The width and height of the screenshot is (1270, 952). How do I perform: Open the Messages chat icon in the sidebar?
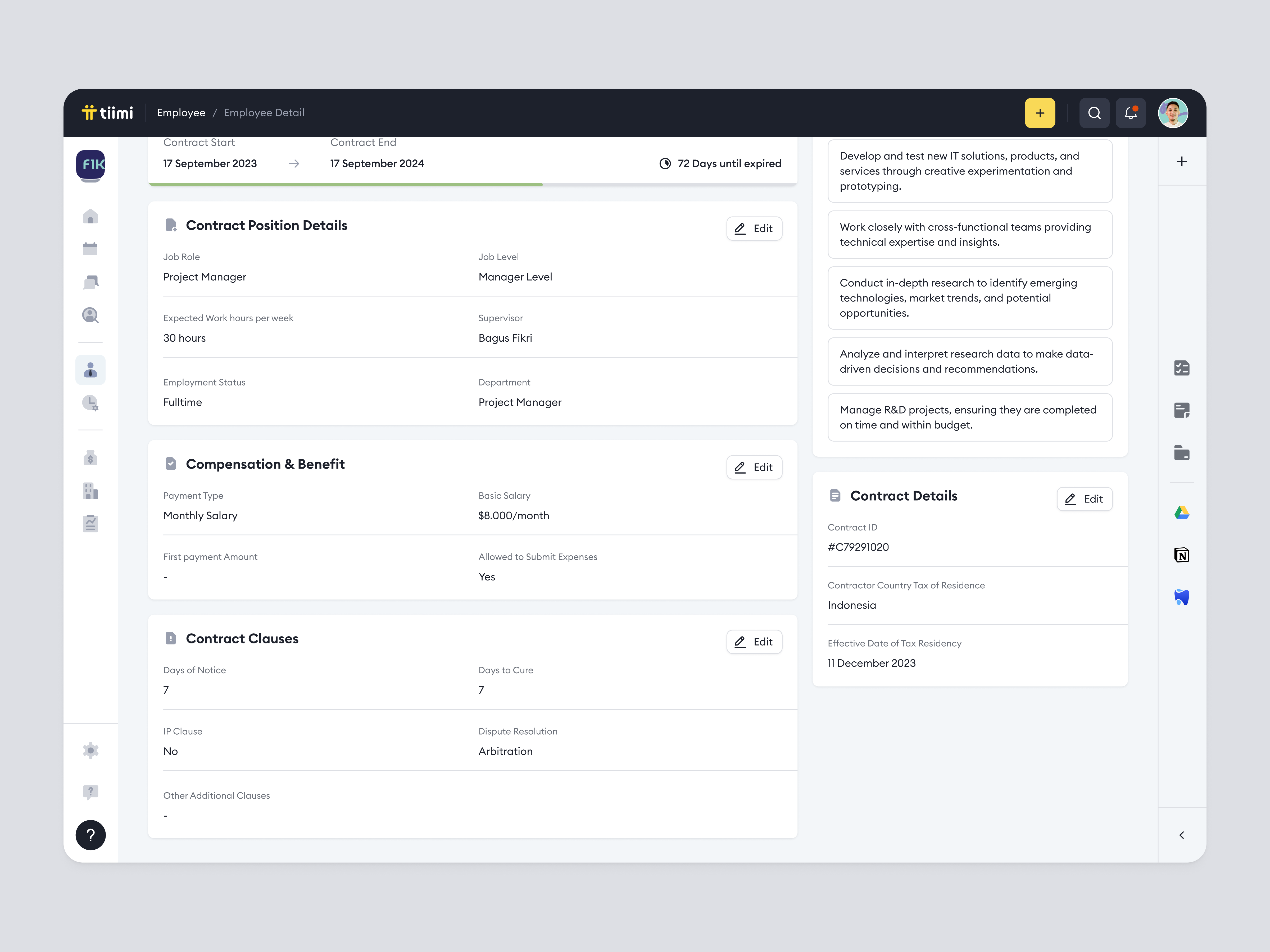(91, 281)
